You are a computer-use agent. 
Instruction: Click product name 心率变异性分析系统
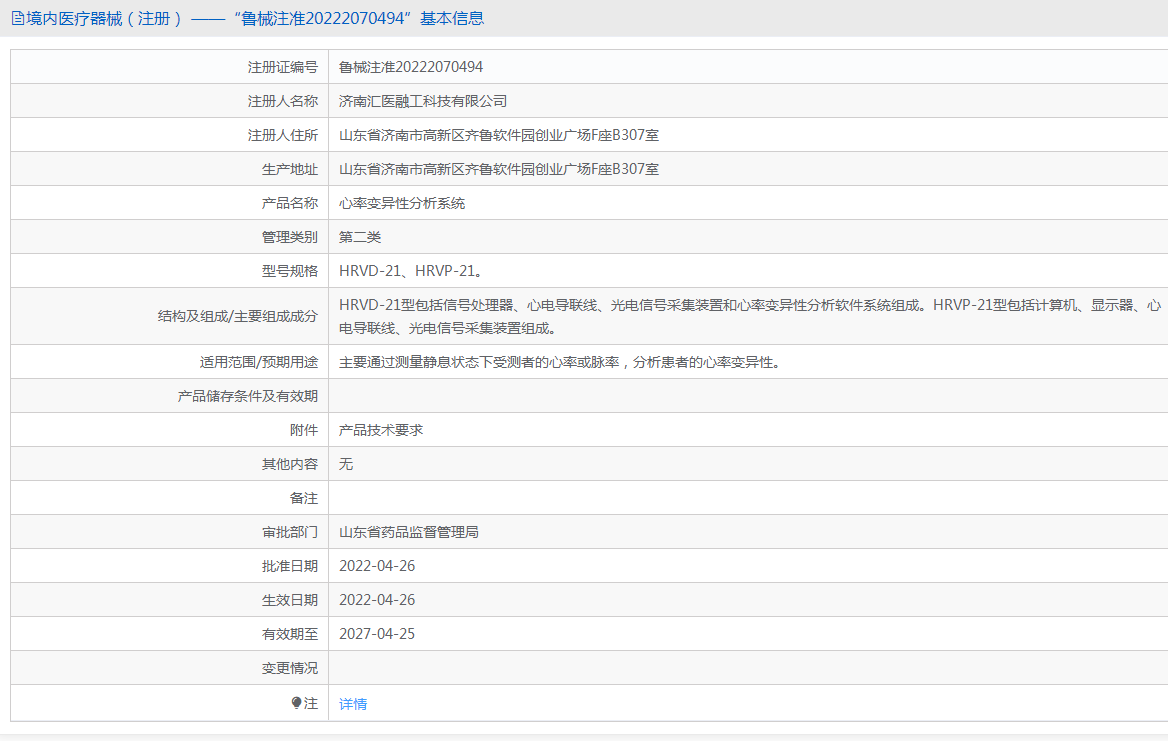pyautogui.click(x=402, y=203)
